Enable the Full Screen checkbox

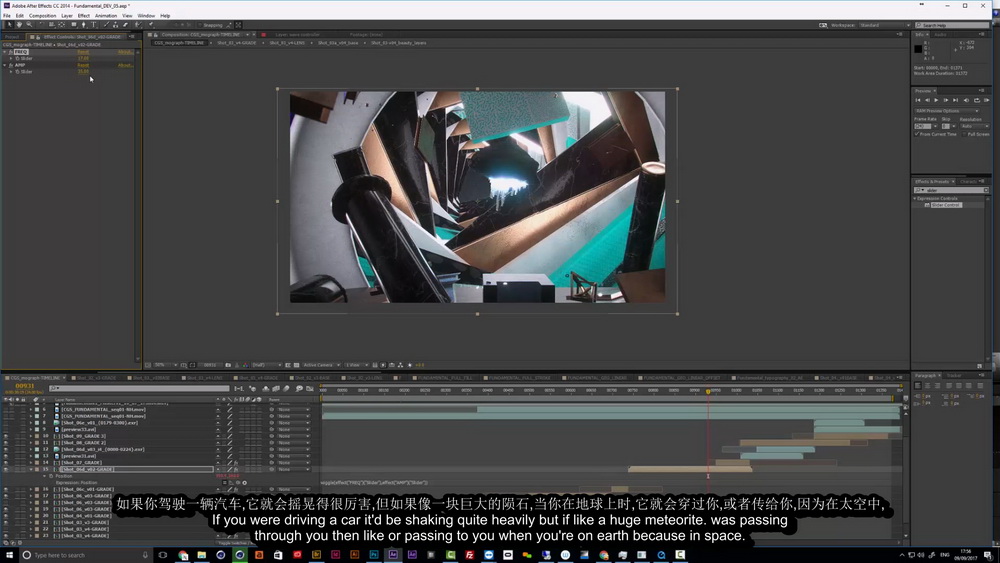[965, 134]
